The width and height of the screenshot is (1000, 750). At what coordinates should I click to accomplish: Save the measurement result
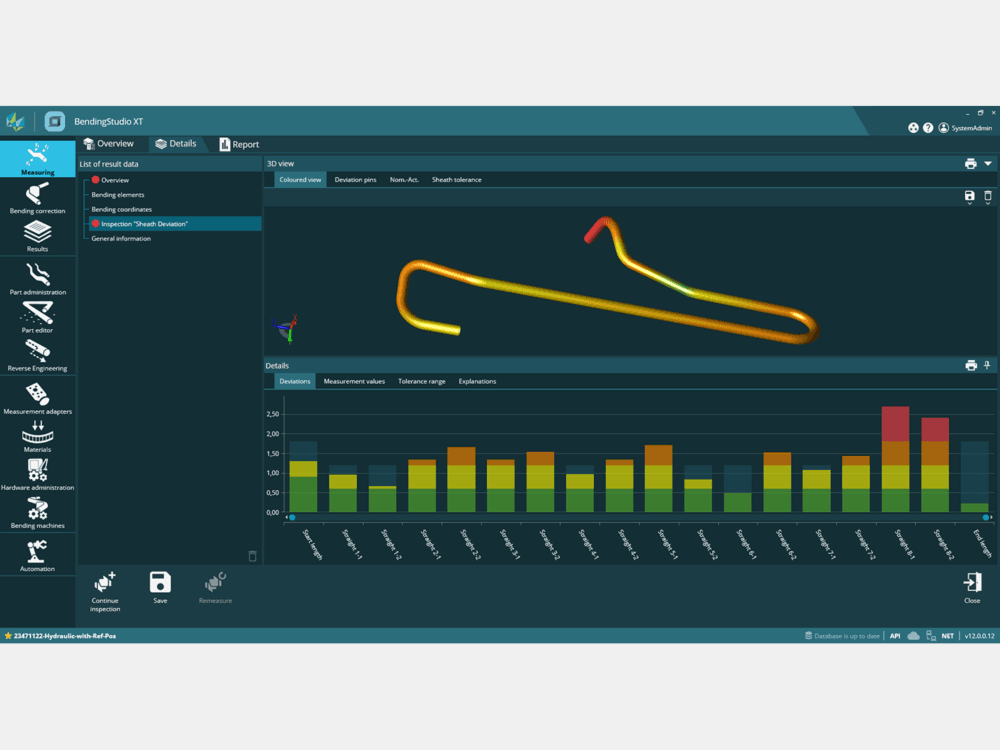tap(160, 587)
